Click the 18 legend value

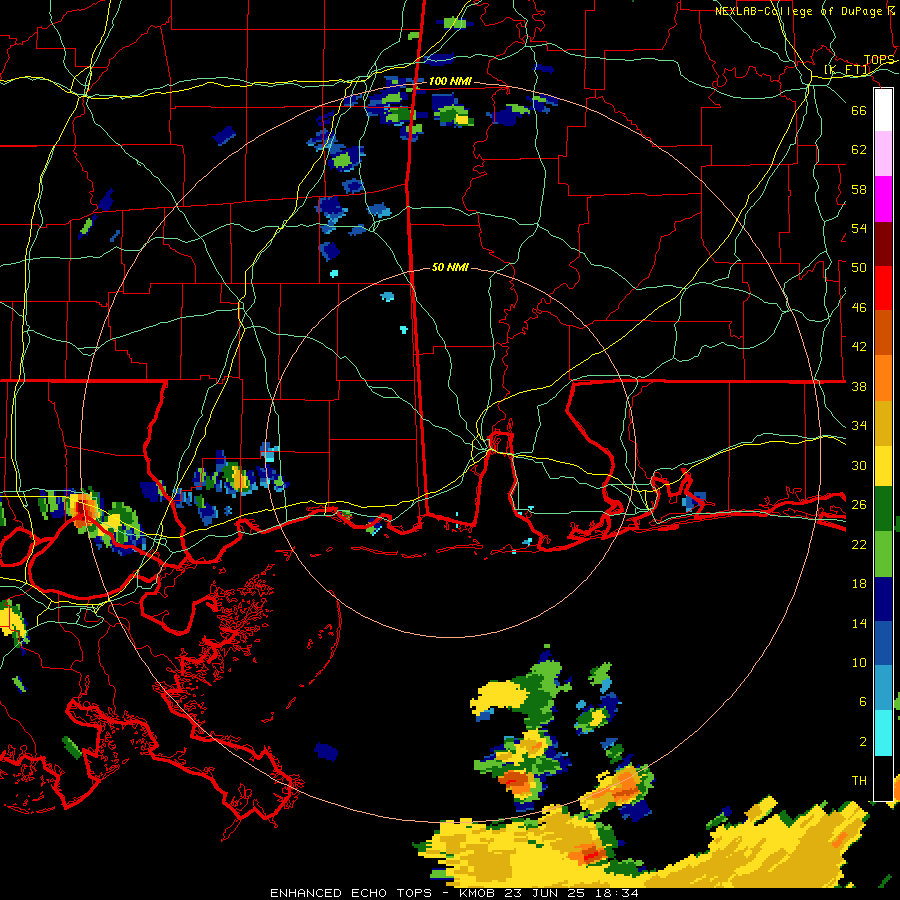point(859,584)
